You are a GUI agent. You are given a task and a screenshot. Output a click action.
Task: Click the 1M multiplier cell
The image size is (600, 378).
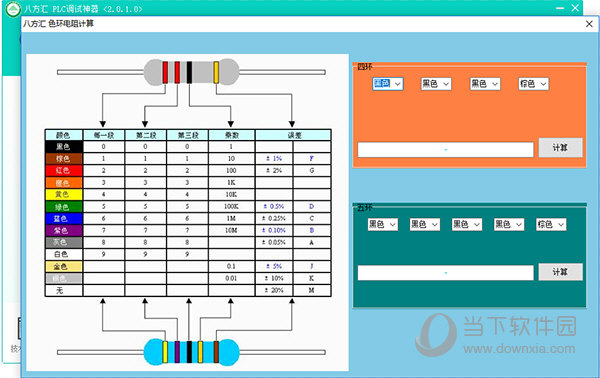coord(232,218)
